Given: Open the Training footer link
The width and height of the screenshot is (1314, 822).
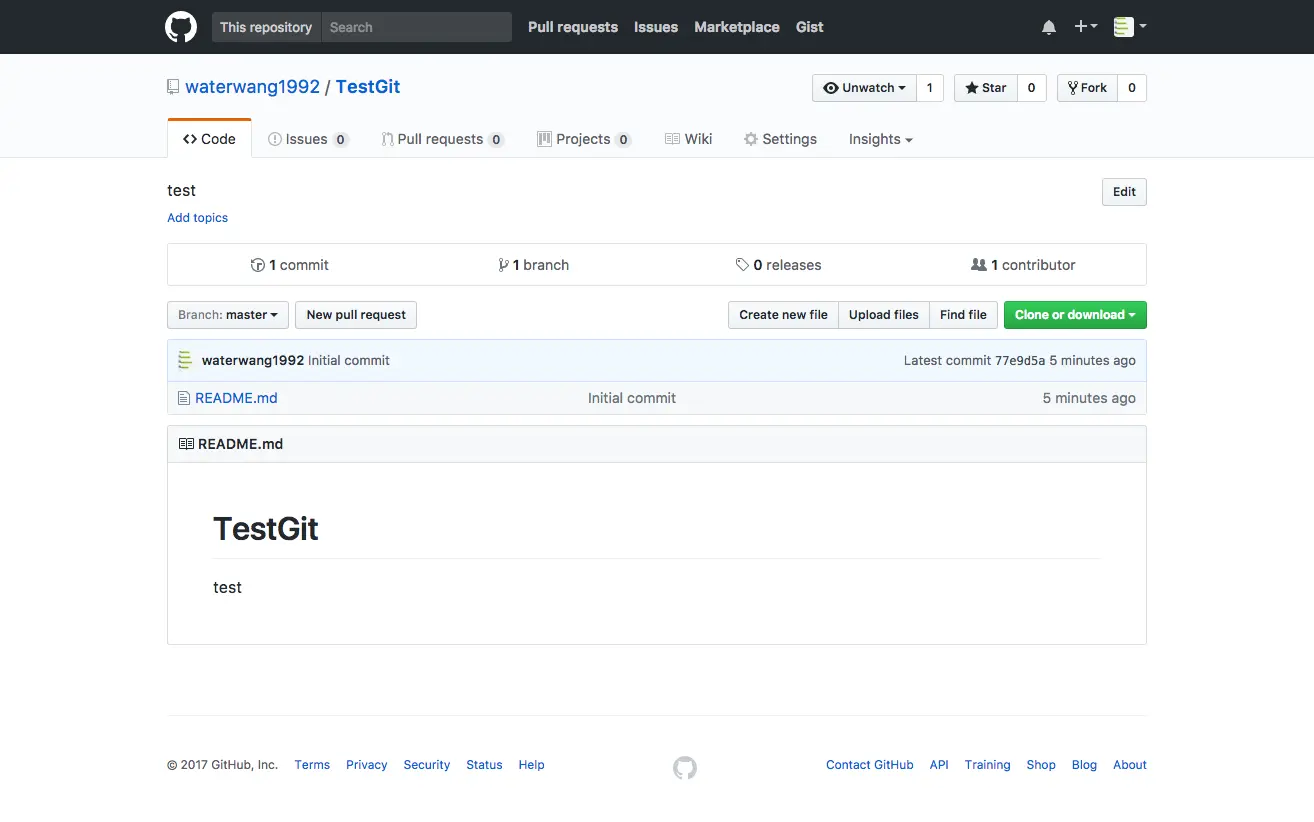Looking at the screenshot, I should click(x=988, y=765).
